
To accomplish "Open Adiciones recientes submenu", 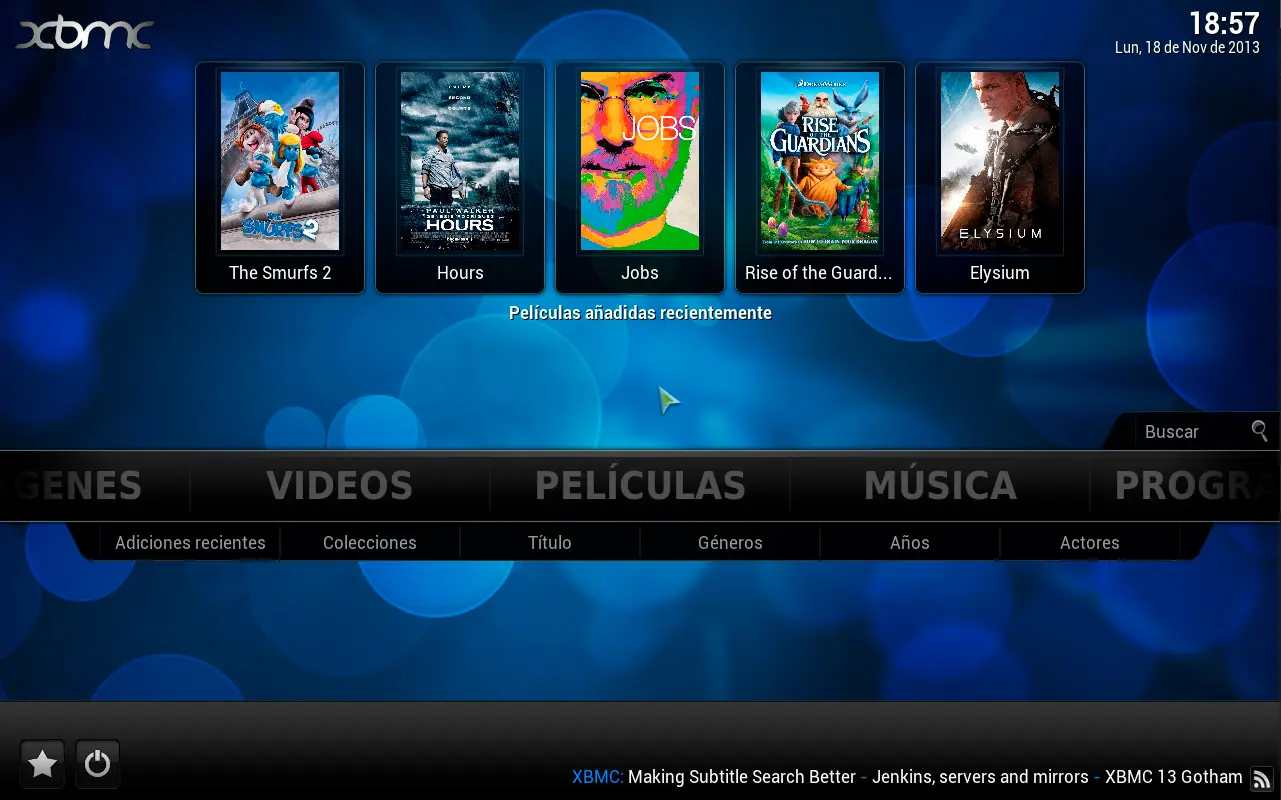I will 190,543.
